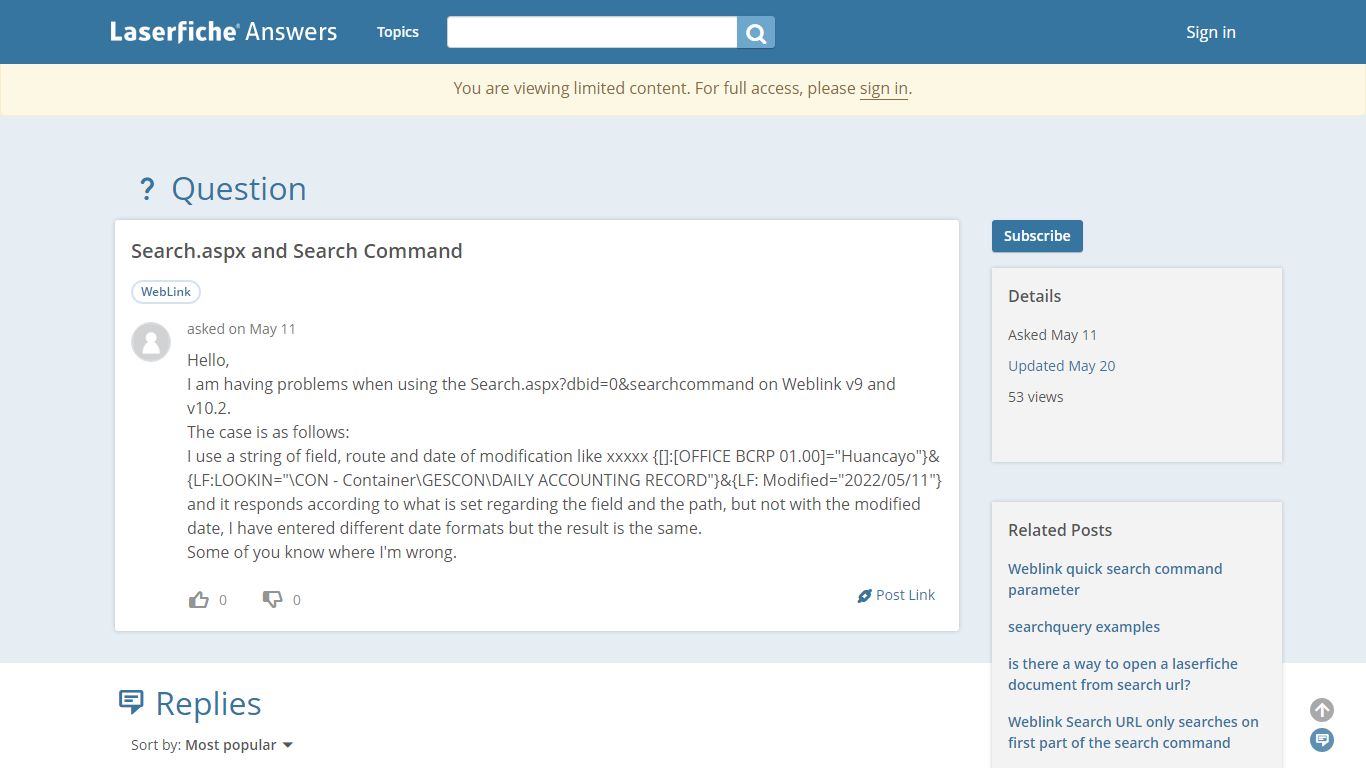1366x768 pixels.
Task: Open 'Weblink Search URL only searches' post
Action: 1133,732
